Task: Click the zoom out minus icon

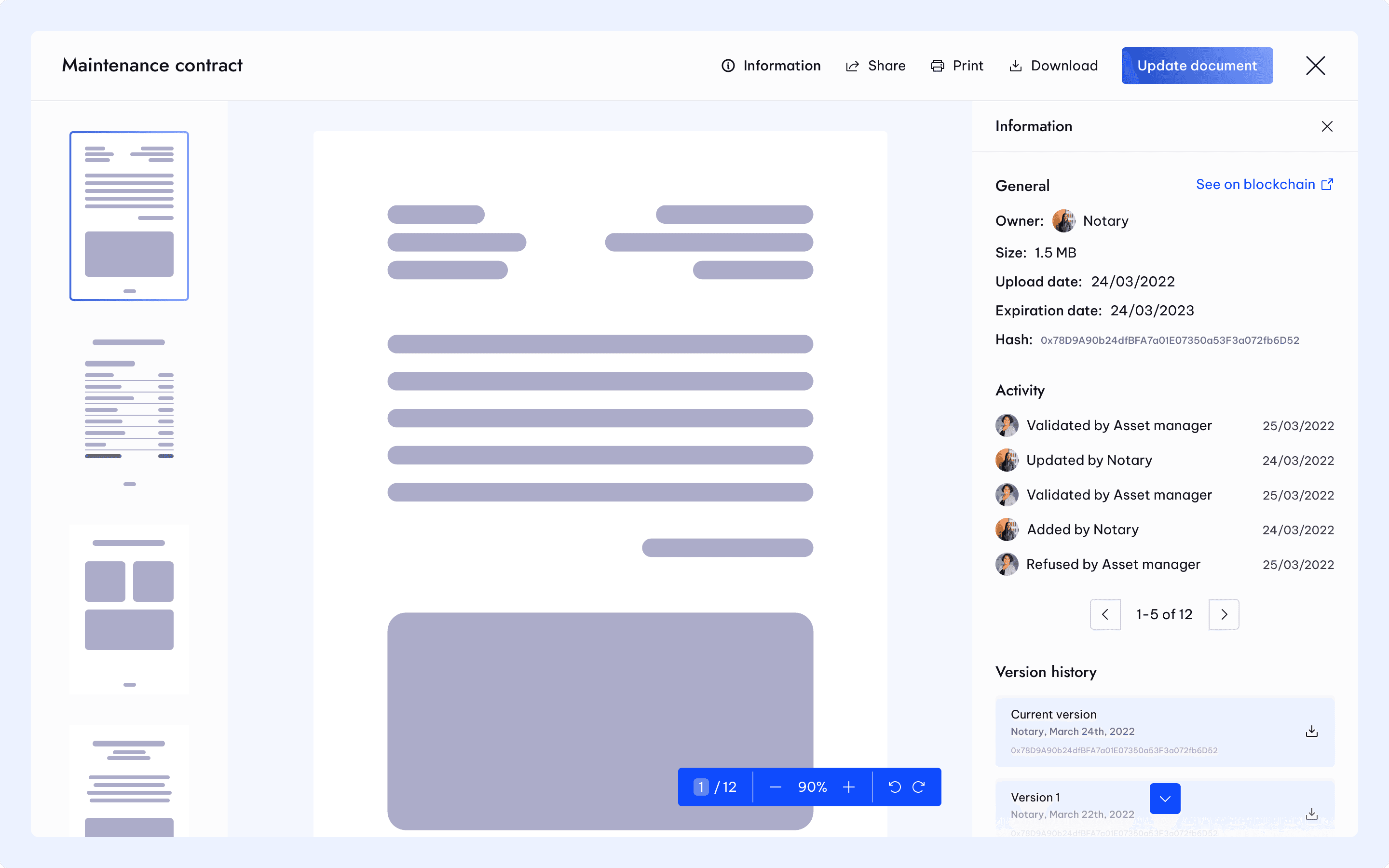Action: coord(775,787)
